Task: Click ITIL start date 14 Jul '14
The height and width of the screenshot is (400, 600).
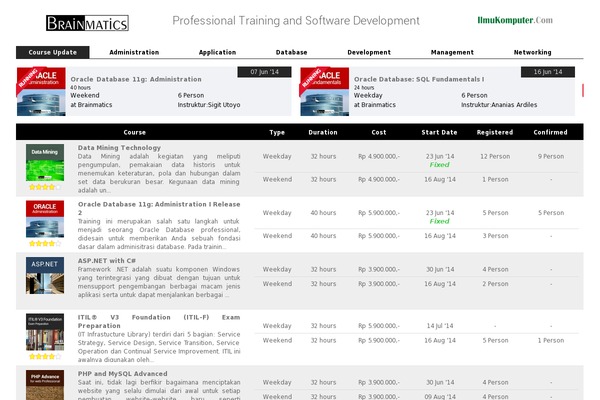Action: 440,326
